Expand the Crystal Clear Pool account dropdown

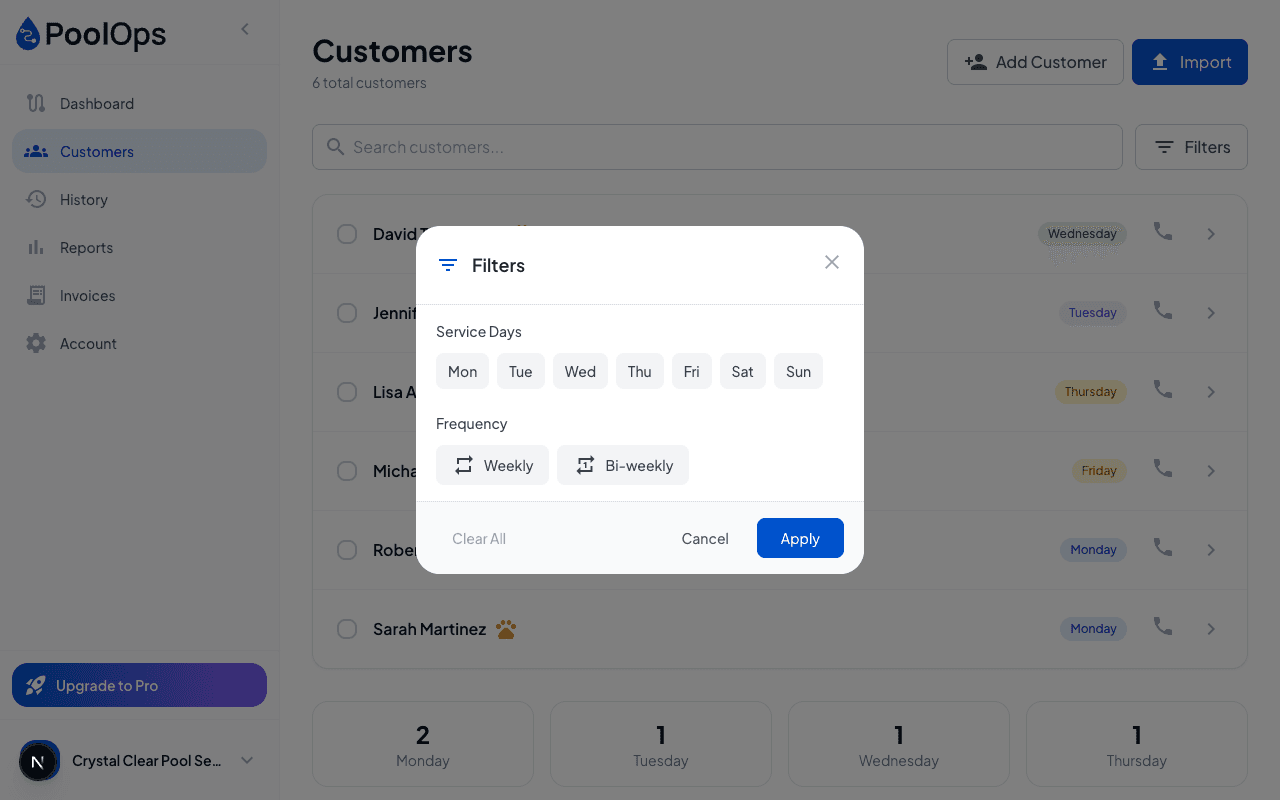pos(247,760)
